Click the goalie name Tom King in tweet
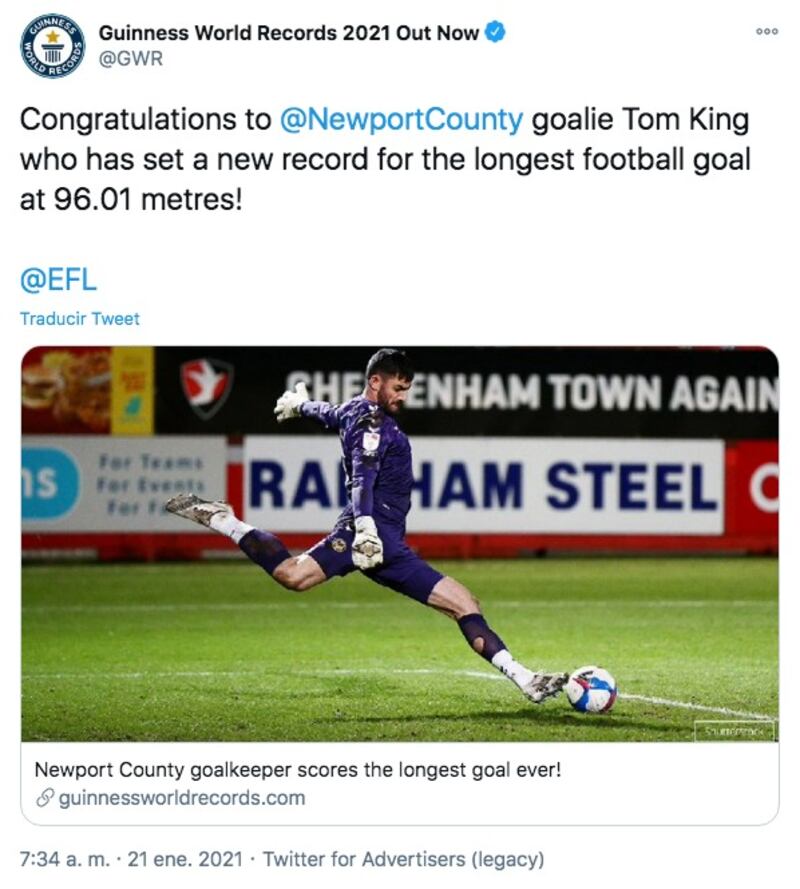 [683, 120]
